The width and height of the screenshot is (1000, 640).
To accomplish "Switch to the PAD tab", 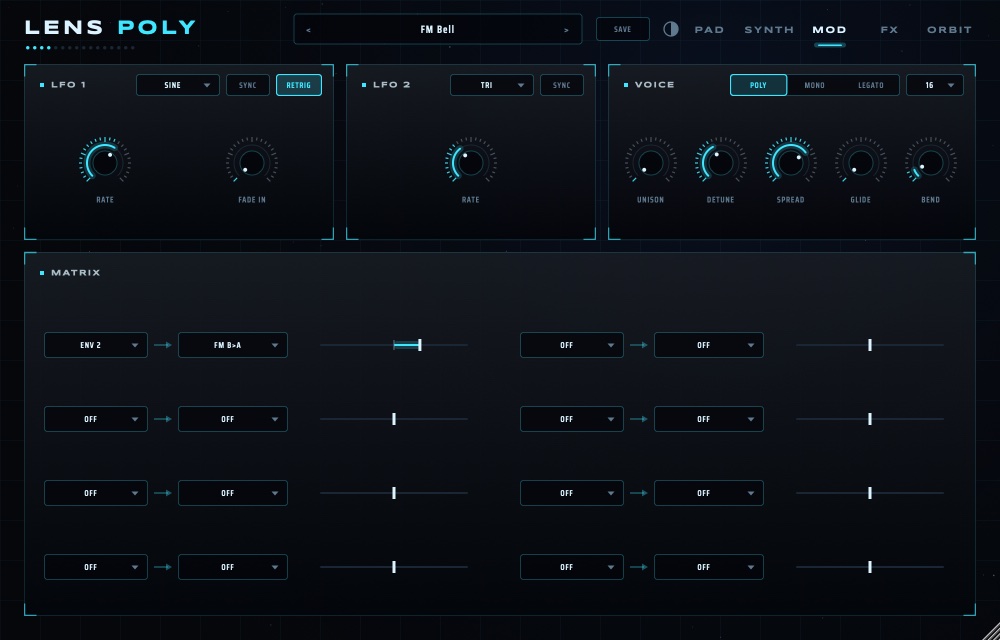I will tap(709, 30).
